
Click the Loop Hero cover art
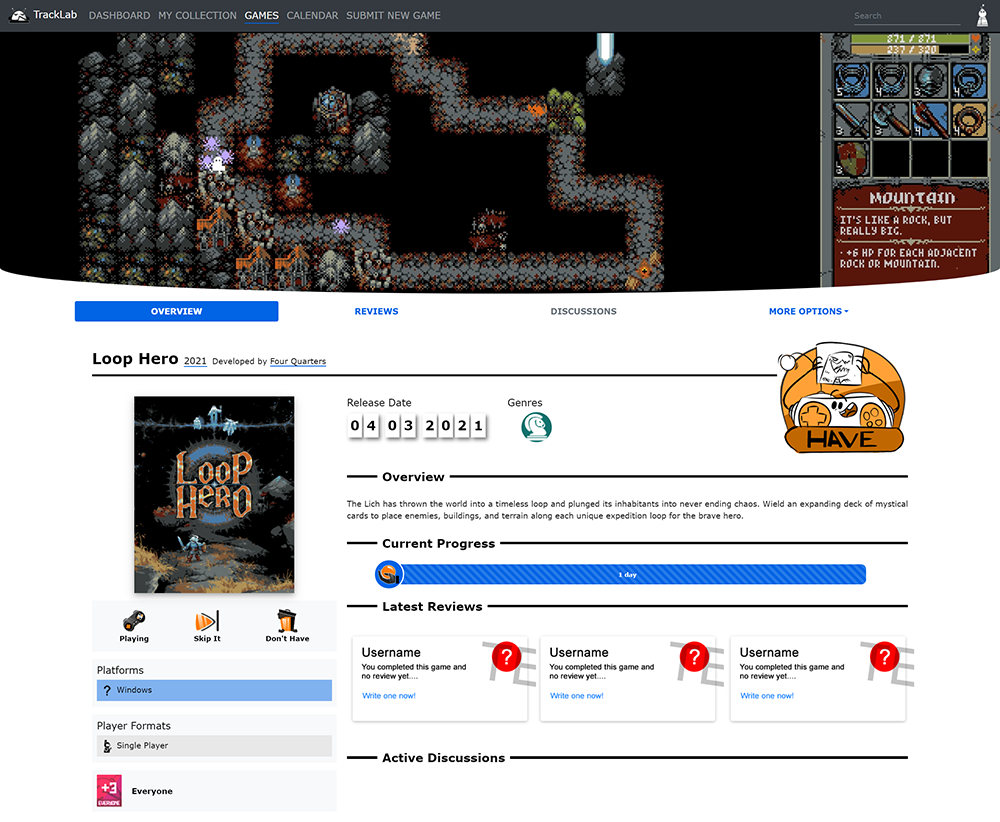[214, 495]
